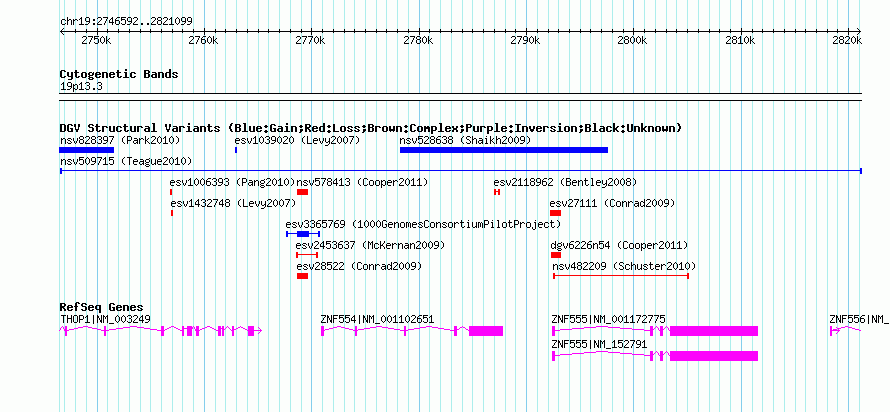Click the red bar under dgv6226n54
This screenshot has height=412, width=890.
click(x=556, y=255)
